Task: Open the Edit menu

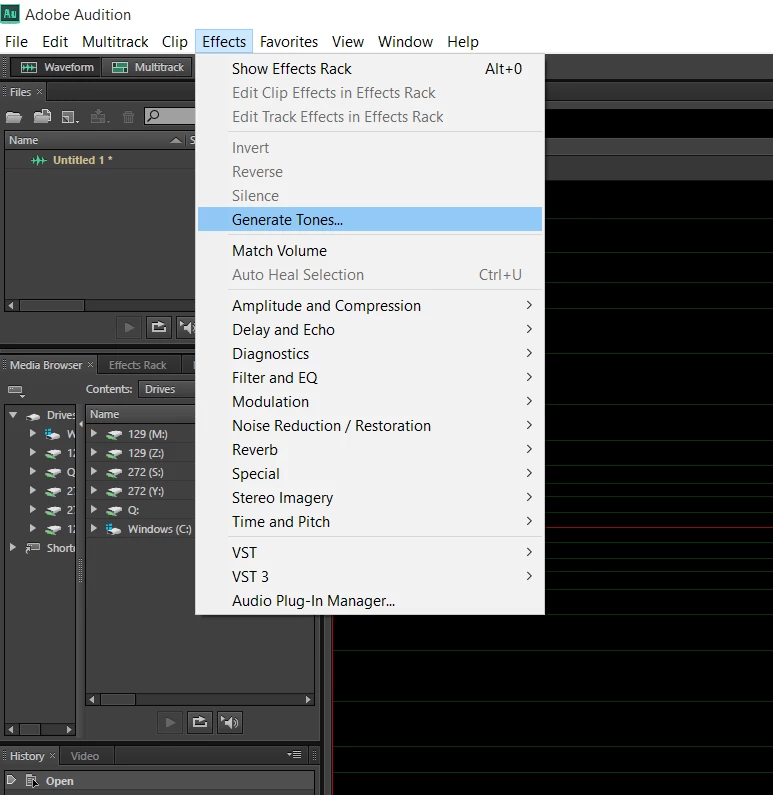Action: coord(55,42)
